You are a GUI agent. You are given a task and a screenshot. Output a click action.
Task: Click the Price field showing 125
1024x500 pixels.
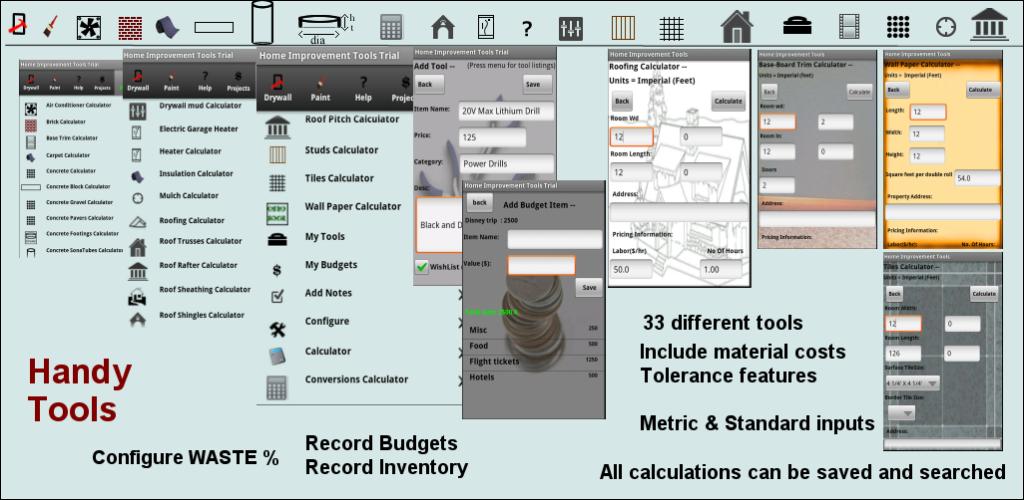pyautogui.click(x=492, y=138)
